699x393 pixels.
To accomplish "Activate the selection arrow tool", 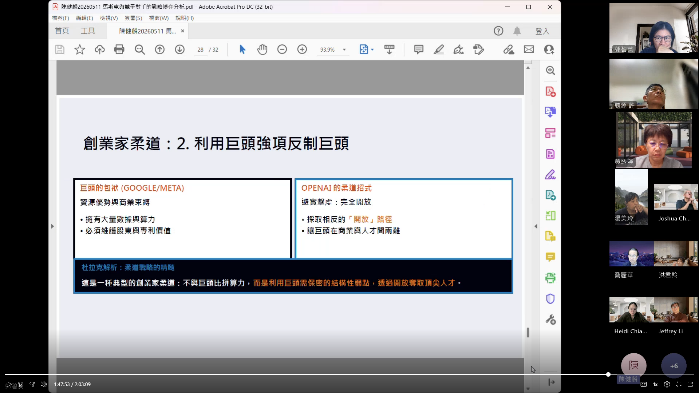I will pos(242,49).
